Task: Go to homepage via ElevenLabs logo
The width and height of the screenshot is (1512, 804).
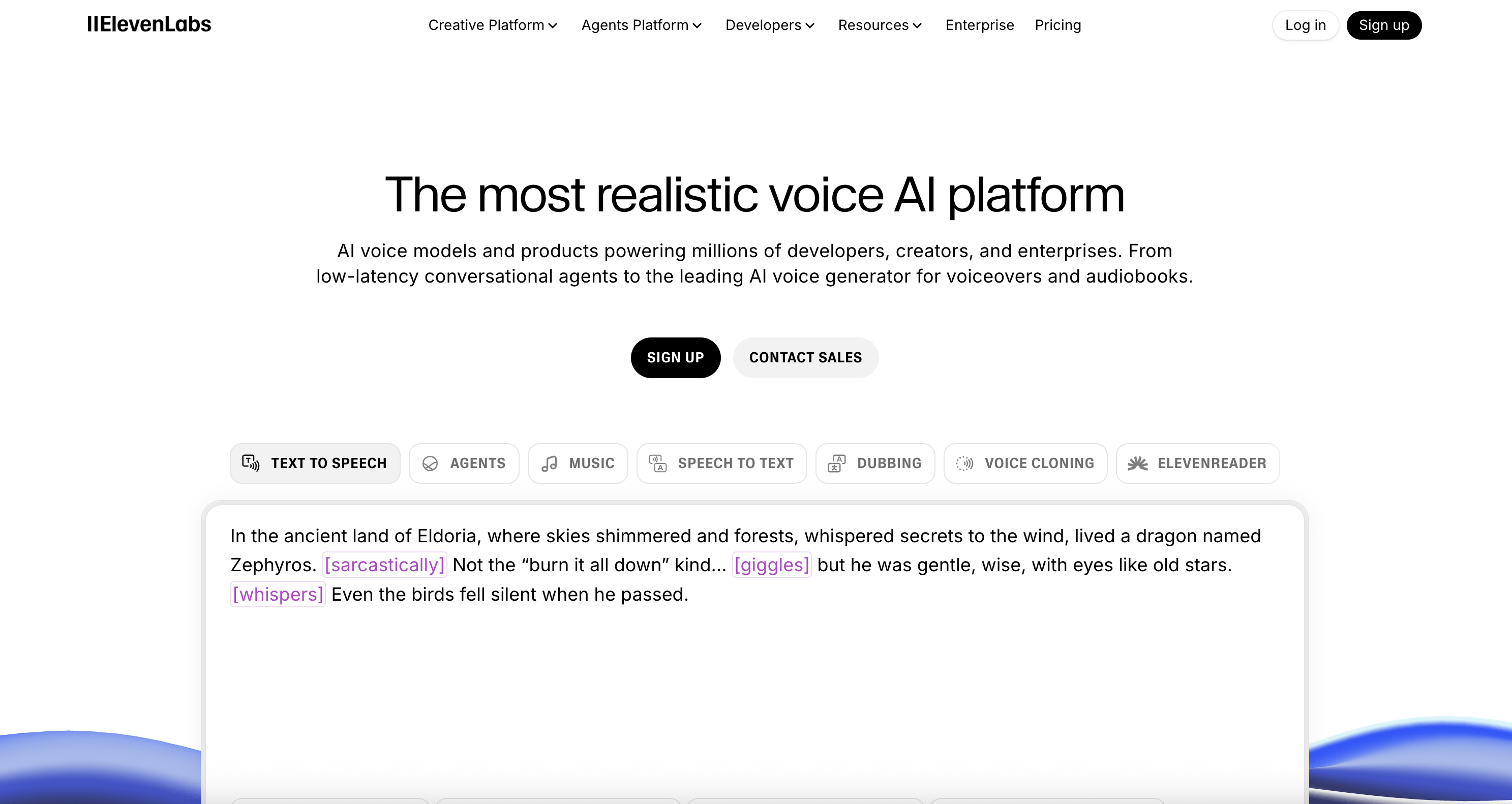Action: (x=149, y=24)
